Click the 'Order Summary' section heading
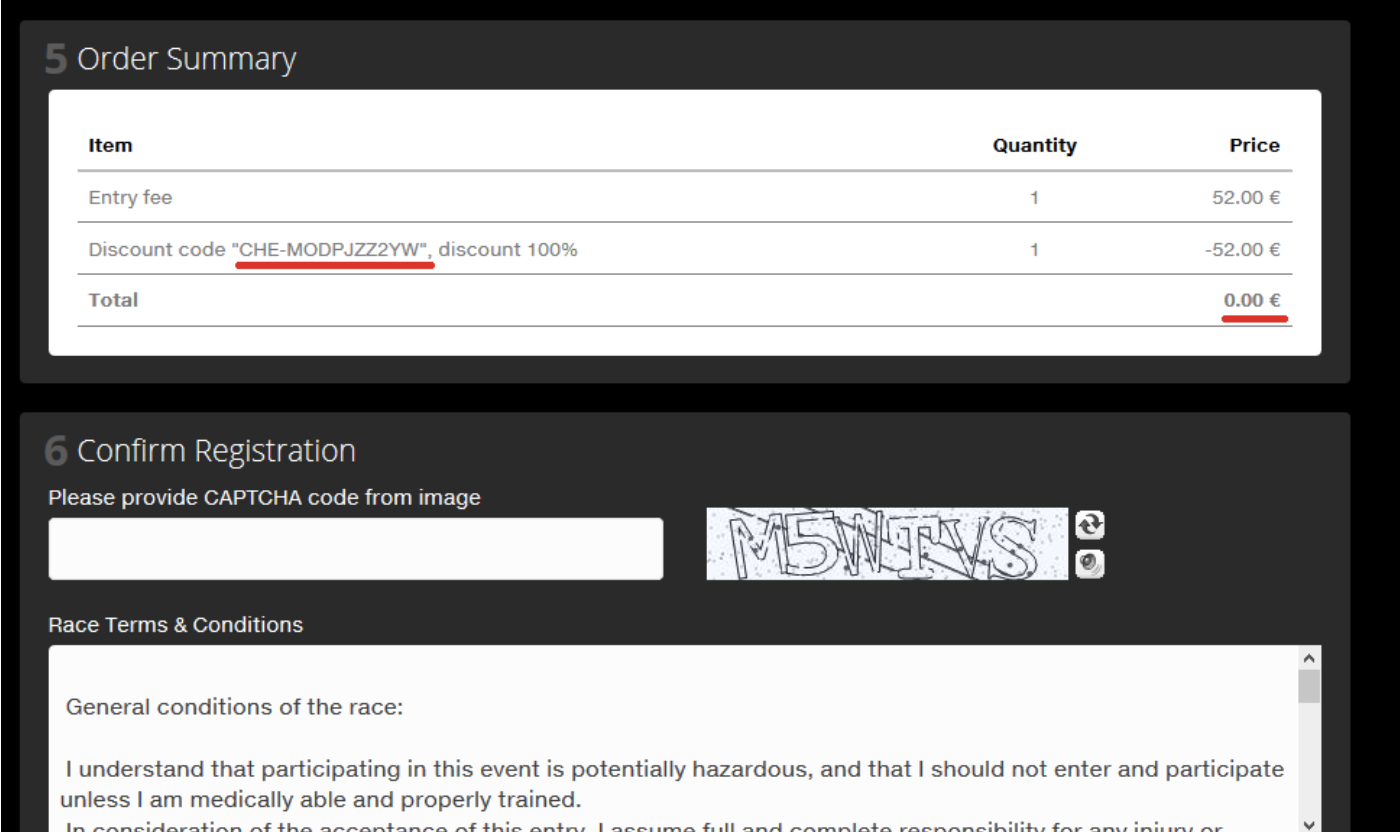 pyautogui.click(x=186, y=59)
